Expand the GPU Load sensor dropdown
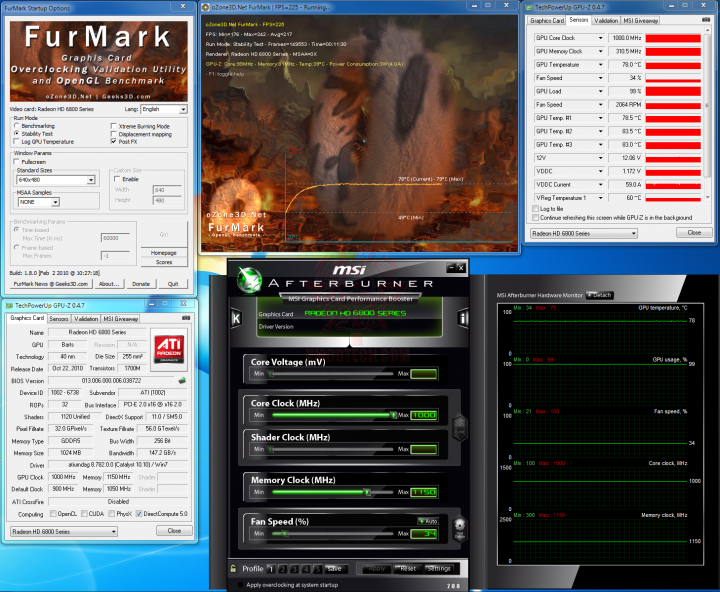The height and width of the screenshot is (592, 720). point(600,91)
